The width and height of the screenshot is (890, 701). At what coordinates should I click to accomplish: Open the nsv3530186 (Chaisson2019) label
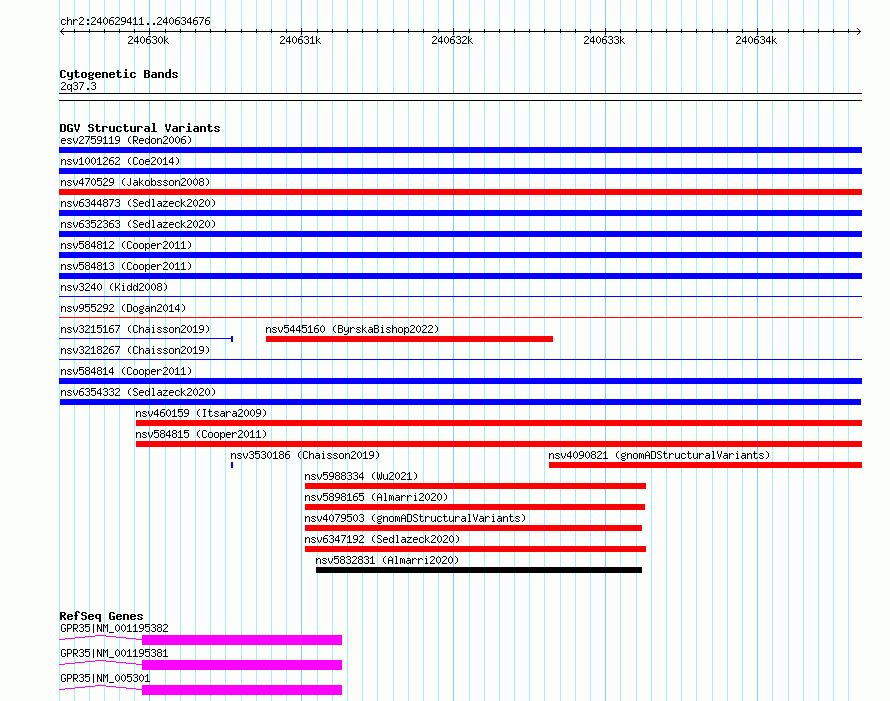[305, 455]
